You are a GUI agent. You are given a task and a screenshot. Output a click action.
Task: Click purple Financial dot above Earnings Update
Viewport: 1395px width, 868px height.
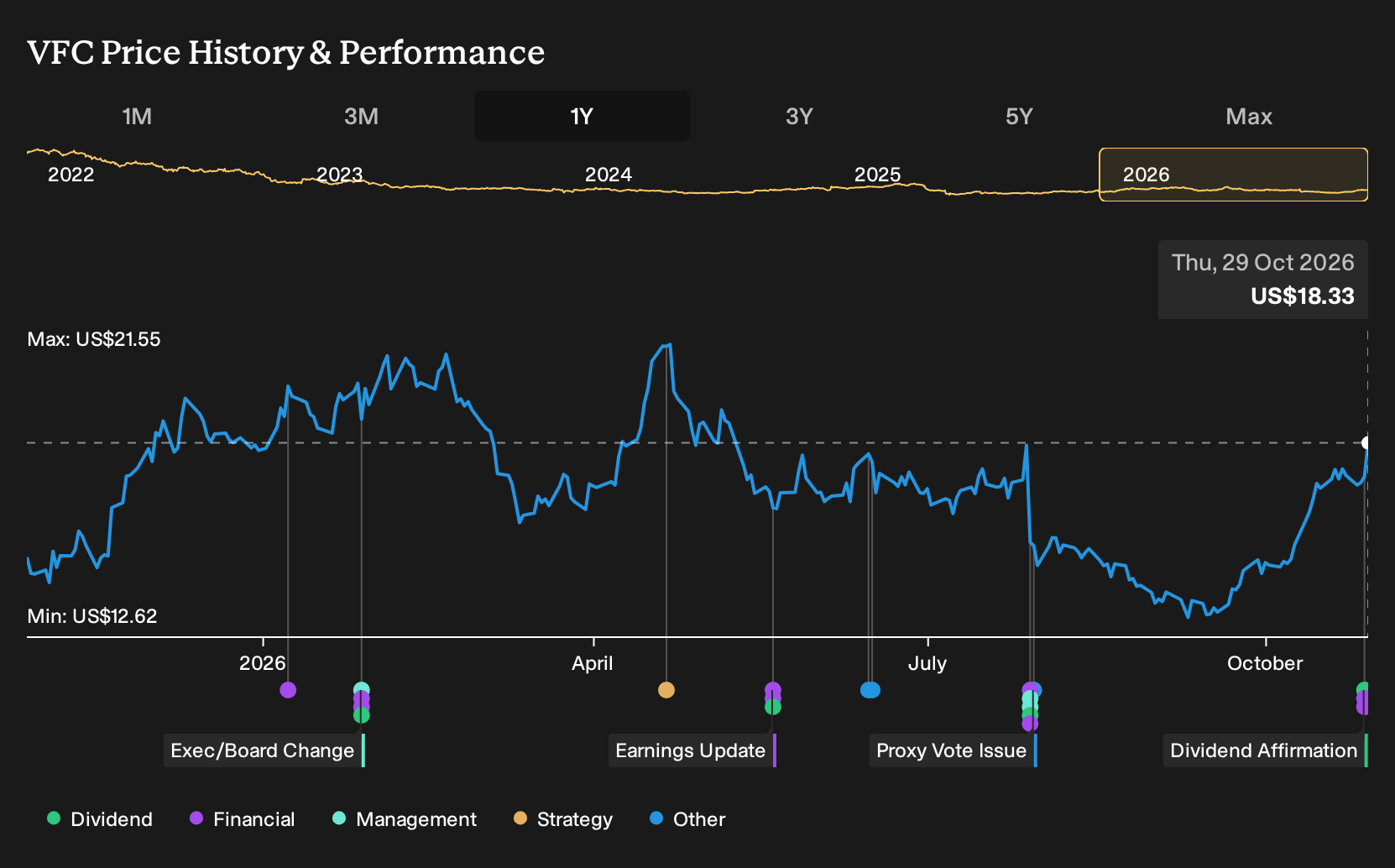(x=773, y=690)
